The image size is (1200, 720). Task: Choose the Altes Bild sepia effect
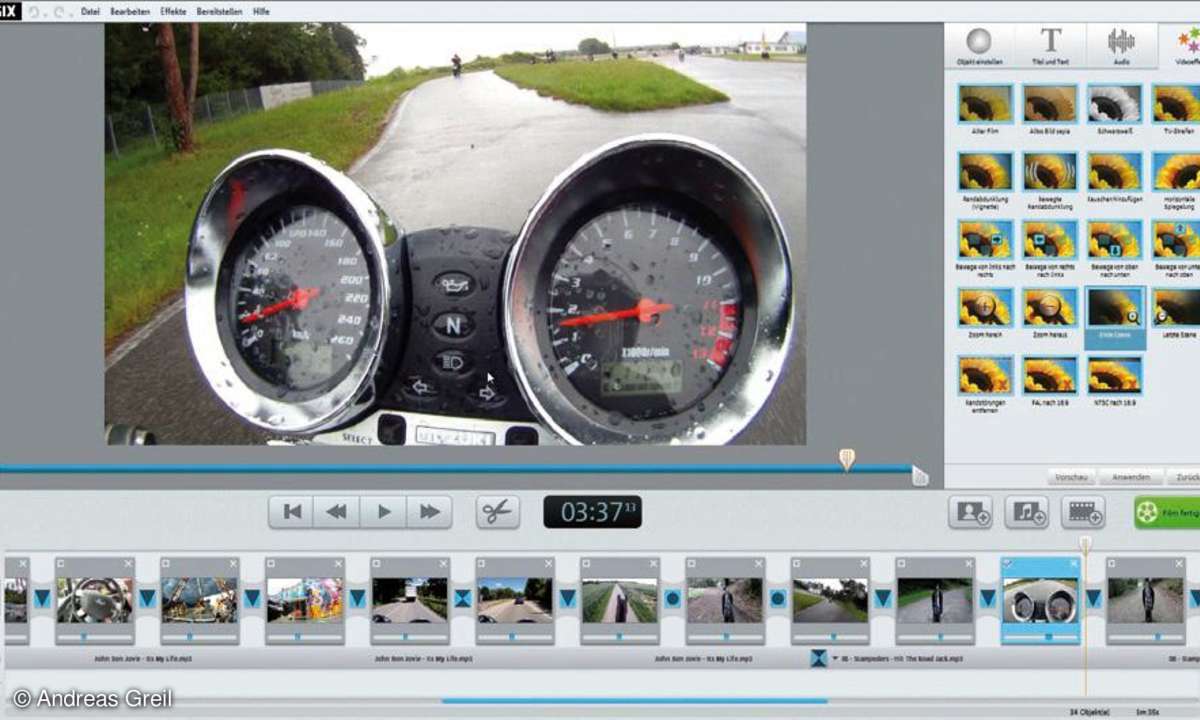coord(1050,104)
